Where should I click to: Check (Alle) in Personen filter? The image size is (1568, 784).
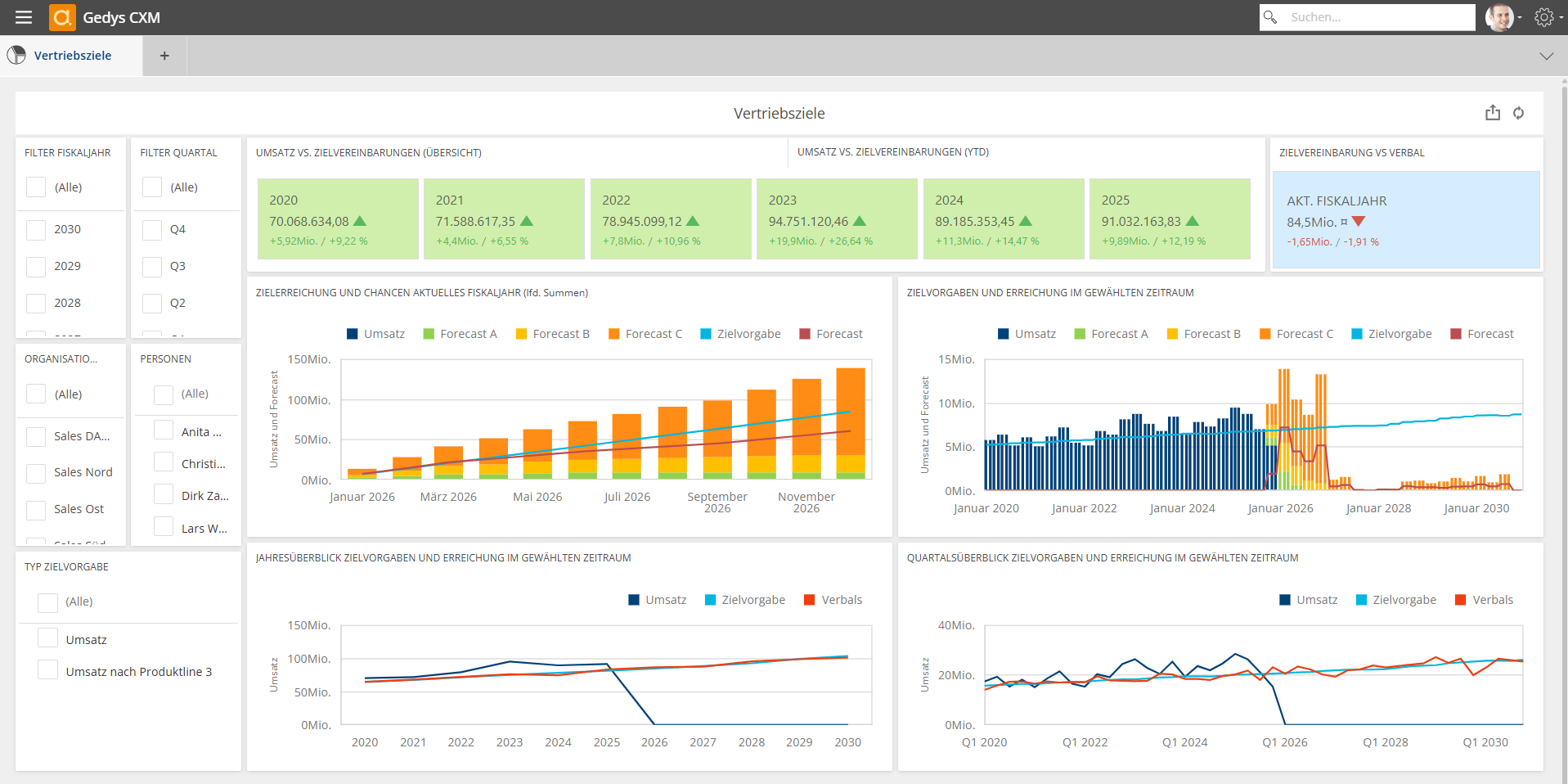(164, 395)
